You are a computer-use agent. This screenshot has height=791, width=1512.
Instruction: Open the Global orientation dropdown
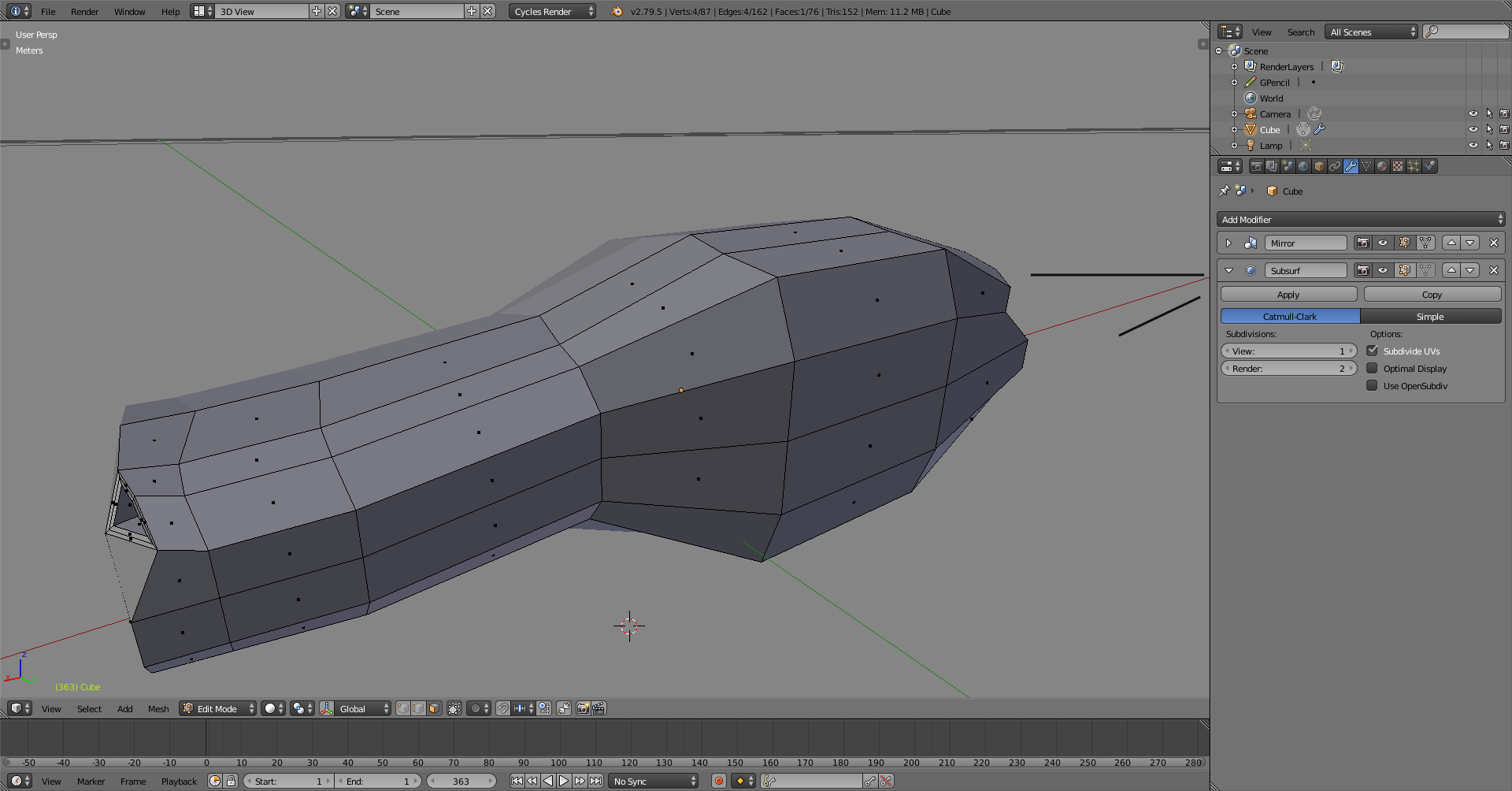coord(362,708)
